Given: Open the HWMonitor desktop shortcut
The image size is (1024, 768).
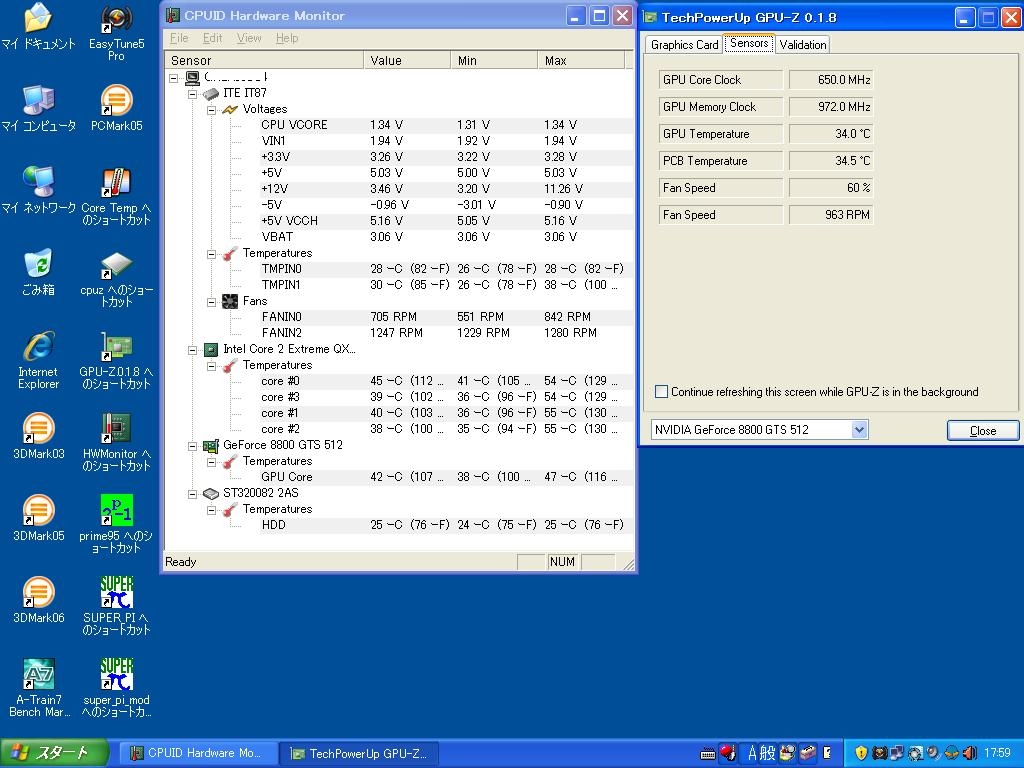Looking at the screenshot, I should [116, 430].
